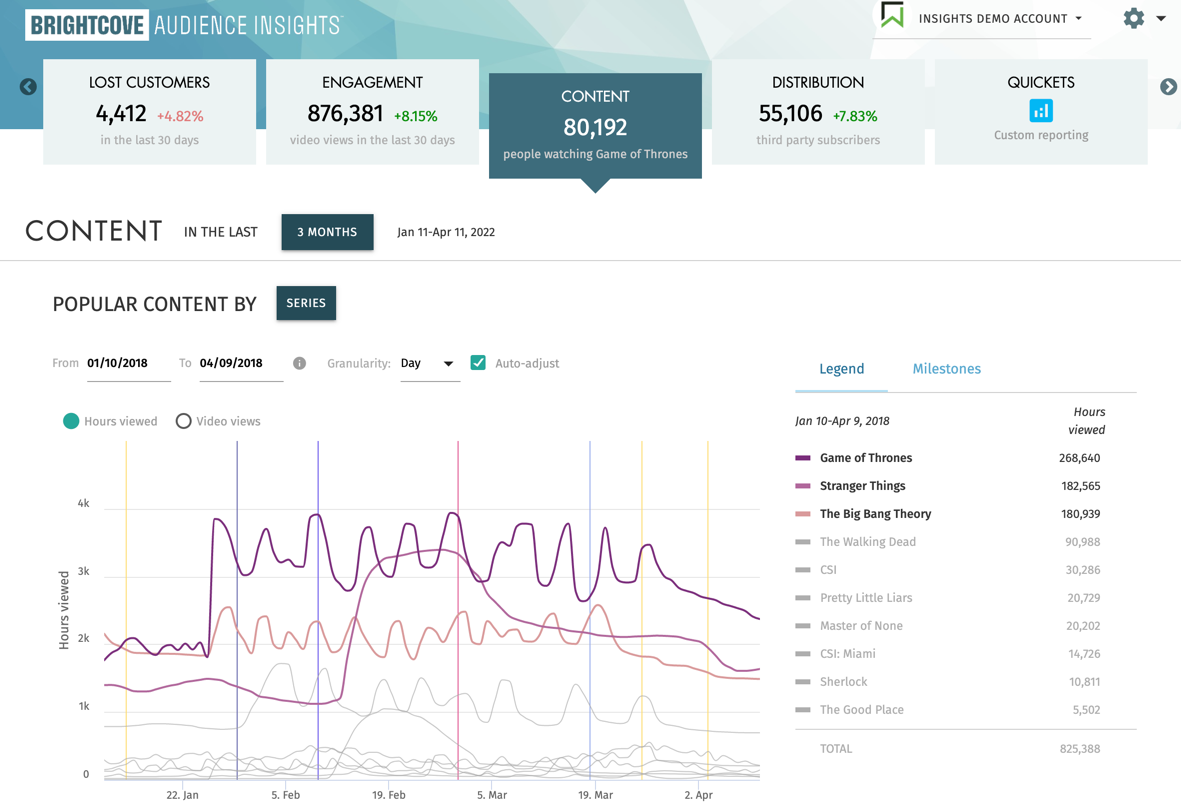Click the Brightcove account bookmark logo icon
The width and height of the screenshot is (1181, 808).
click(892, 15)
